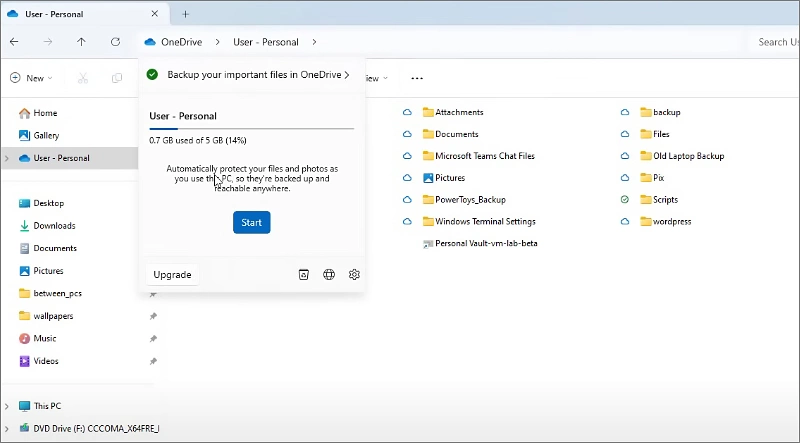Open the New item menu
Viewport: 800px width, 443px height.
pos(32,78)
